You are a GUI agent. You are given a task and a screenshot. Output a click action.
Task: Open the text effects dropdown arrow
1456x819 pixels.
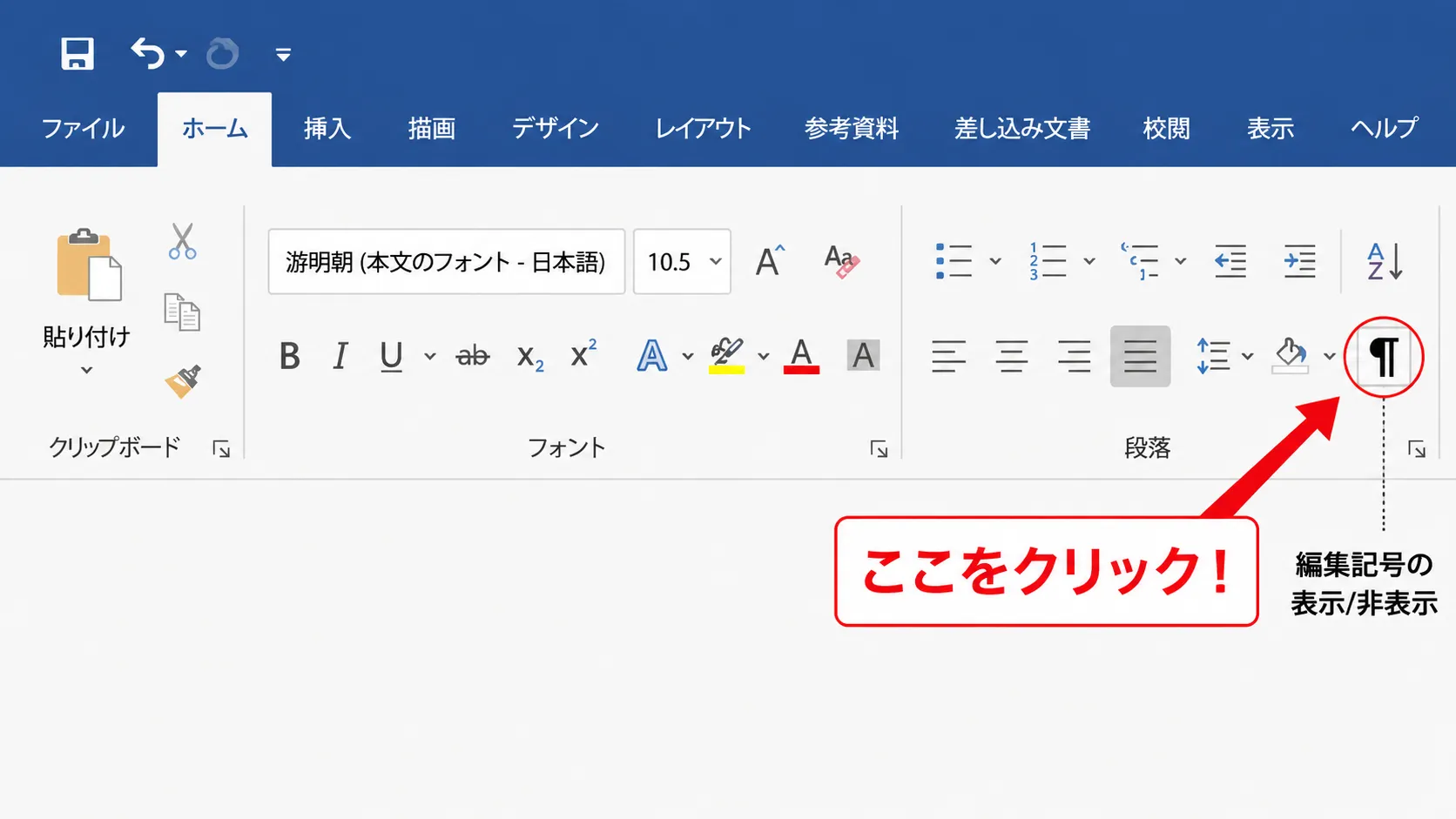tap(688, 356)
